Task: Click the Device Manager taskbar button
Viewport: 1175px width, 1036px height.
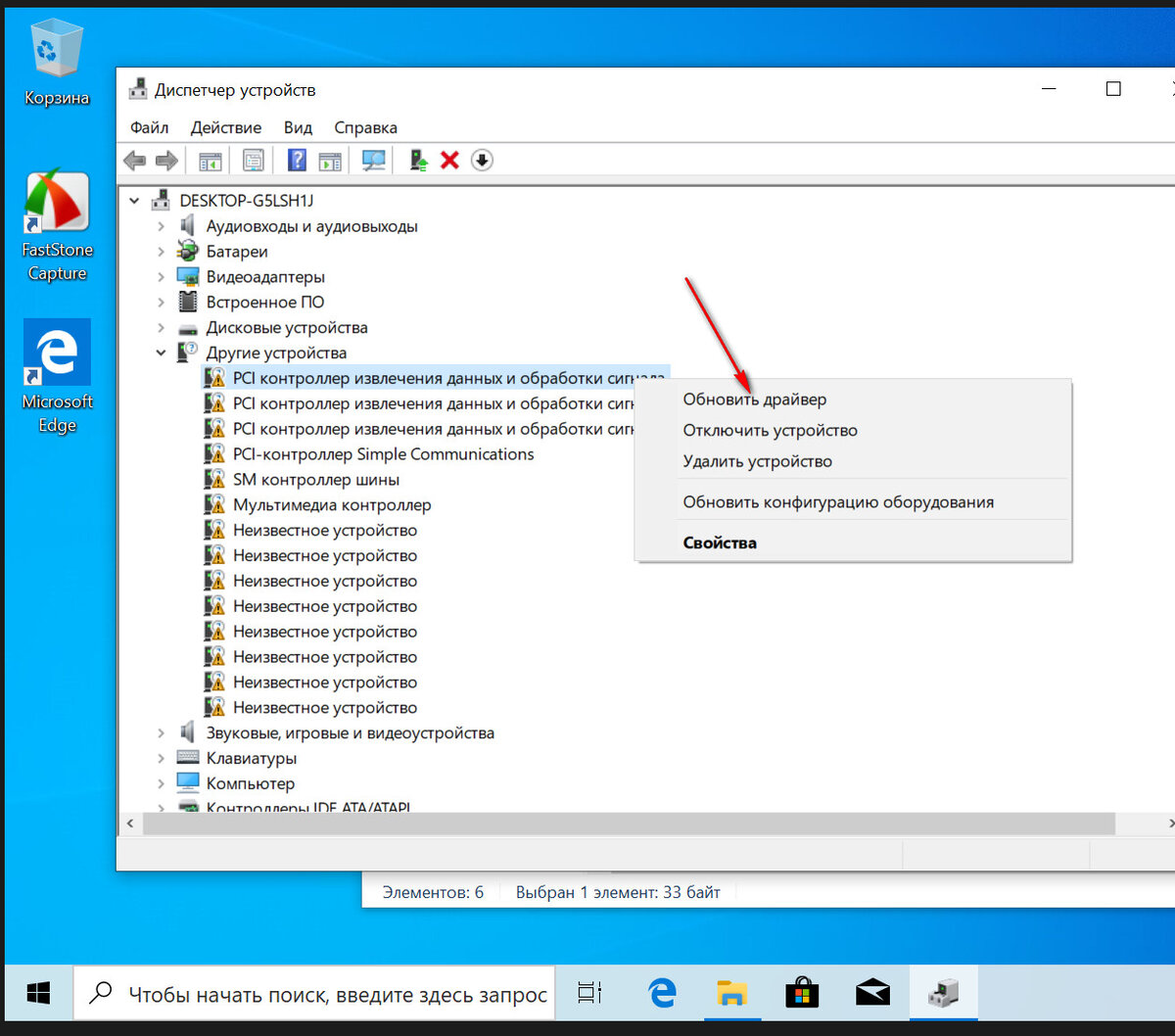Action: point(944,994)
